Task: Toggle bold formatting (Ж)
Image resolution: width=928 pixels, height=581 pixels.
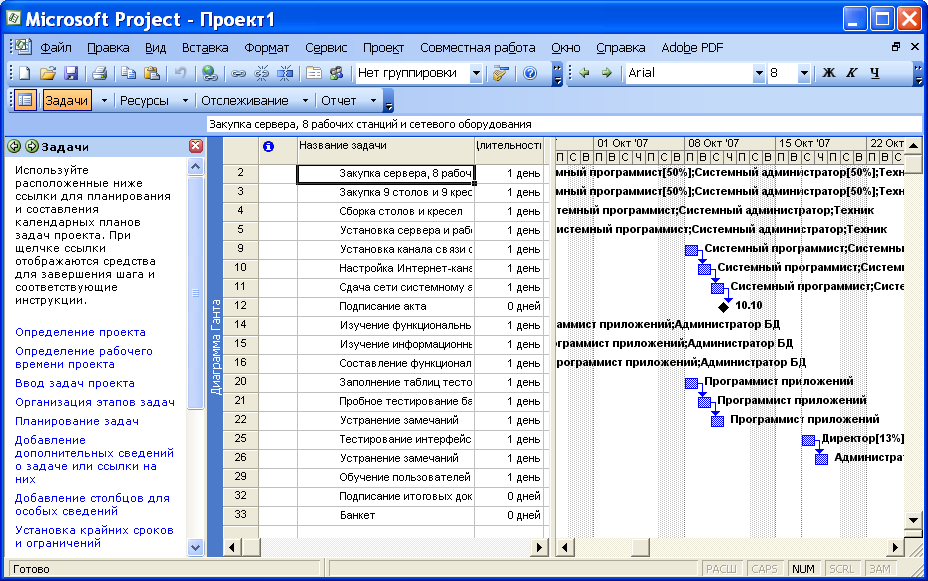Action: click(829, 73)
